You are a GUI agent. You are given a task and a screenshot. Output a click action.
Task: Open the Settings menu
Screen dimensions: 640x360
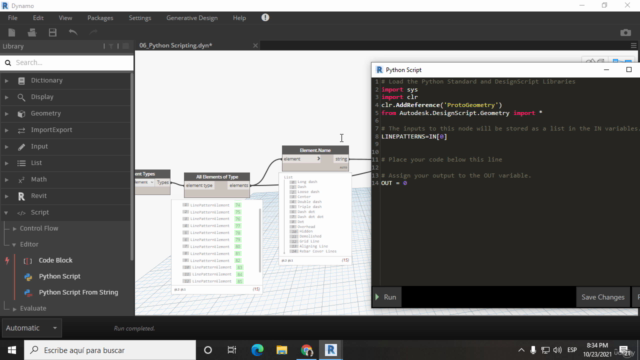(140, 18)
